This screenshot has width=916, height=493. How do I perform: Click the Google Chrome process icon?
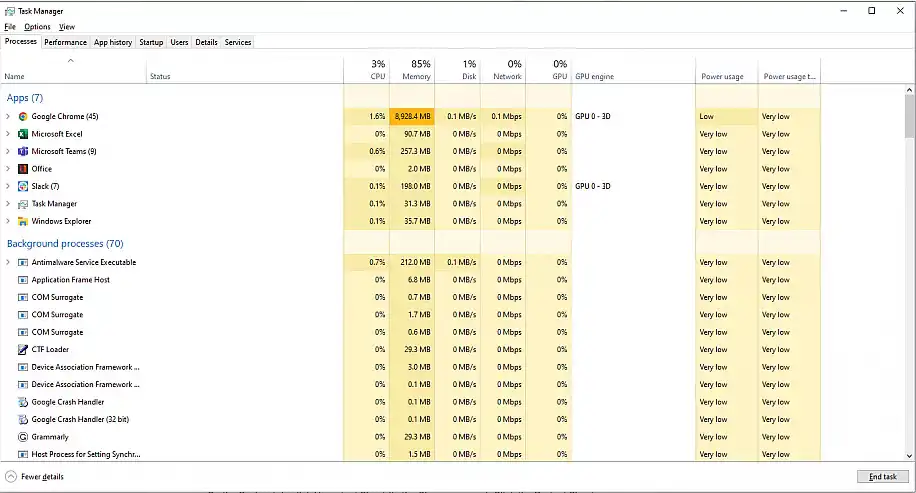(23, 116)
